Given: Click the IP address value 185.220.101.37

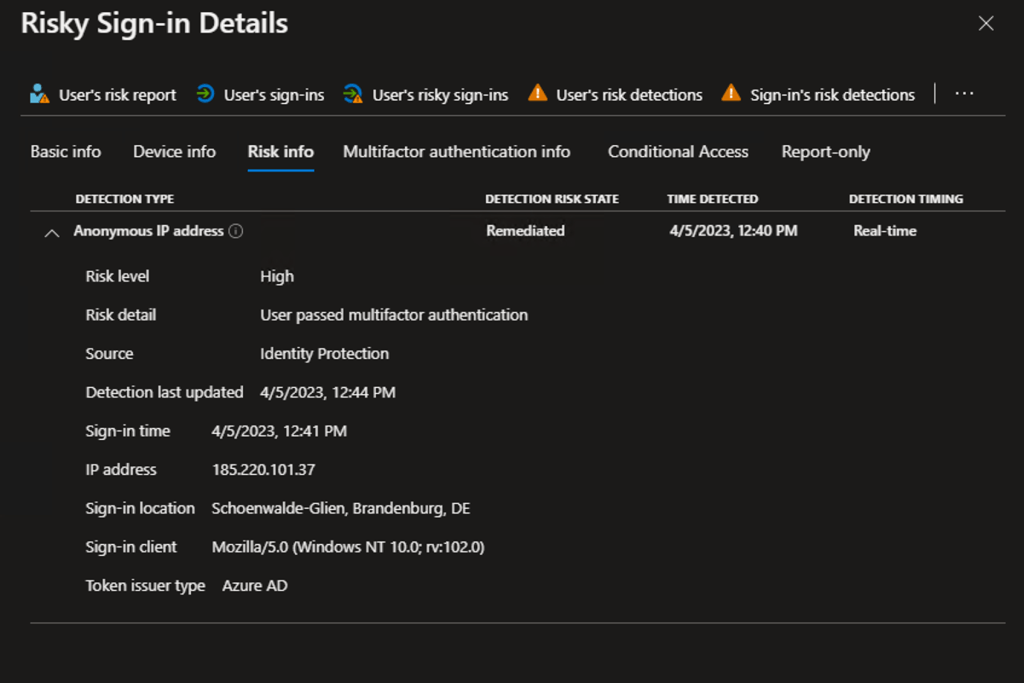Looking at the screenshot, I should [x=264, y=469].
